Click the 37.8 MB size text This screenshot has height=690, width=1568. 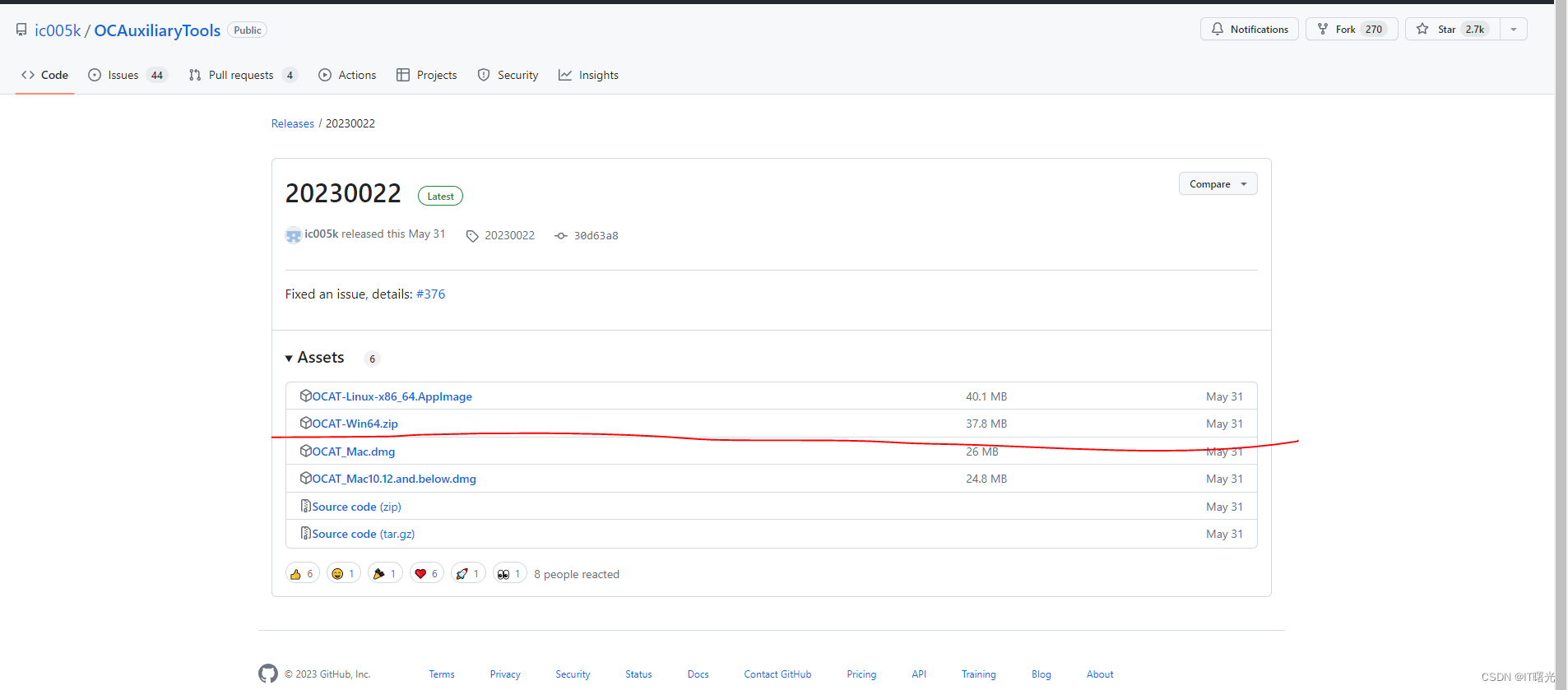pyautogui.click(x=986, y=424)
